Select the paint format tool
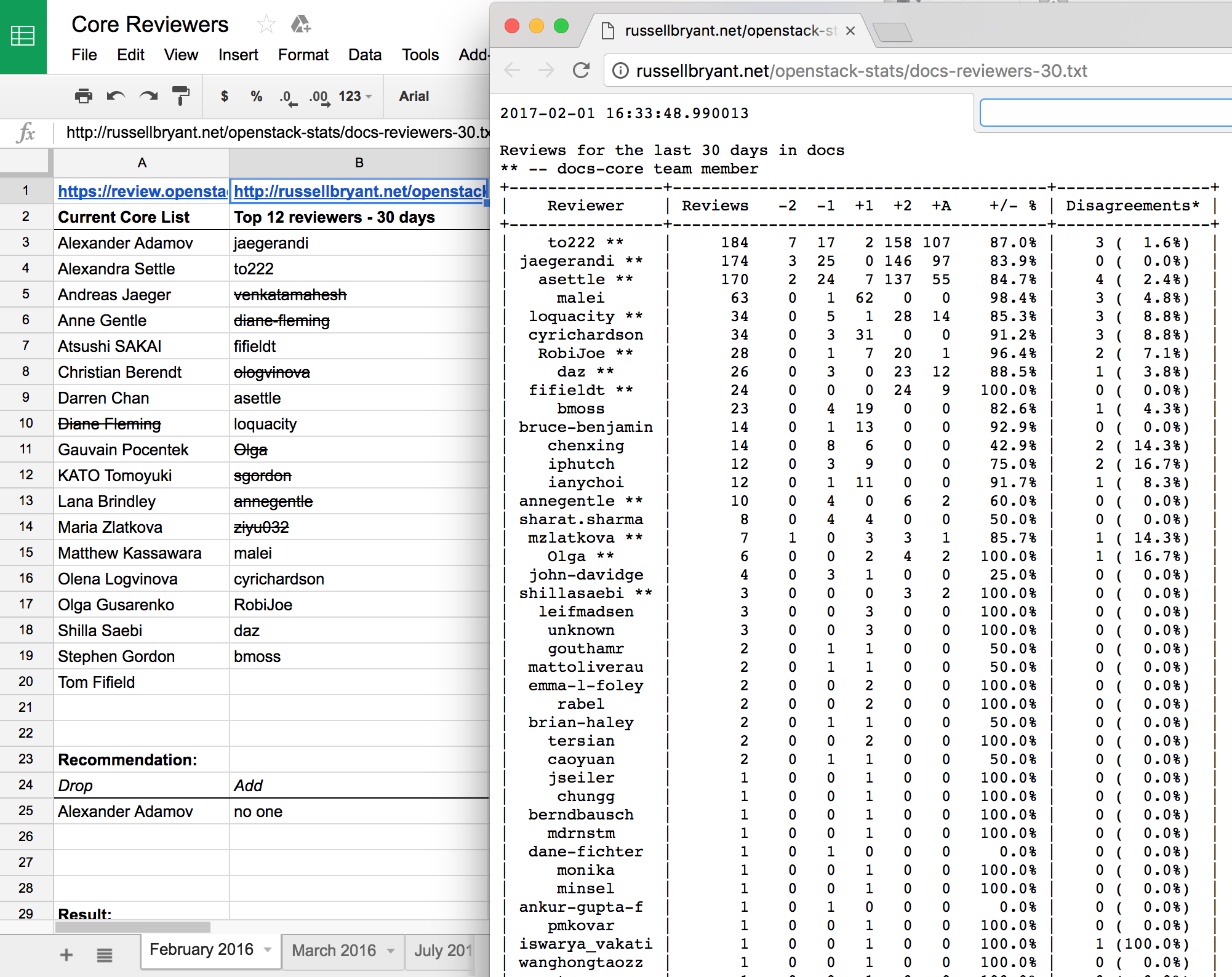Screen dimensions: 1232x977 click(x=180, y=97)
